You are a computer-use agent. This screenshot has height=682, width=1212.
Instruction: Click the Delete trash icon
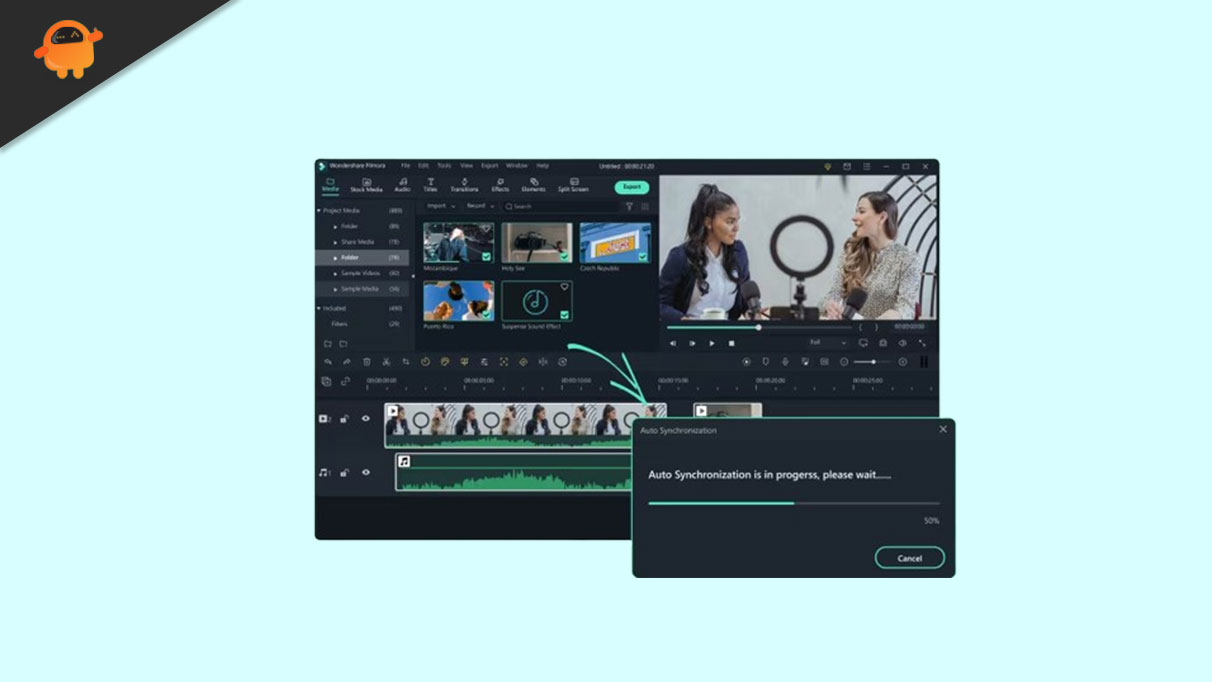[367, 362]
